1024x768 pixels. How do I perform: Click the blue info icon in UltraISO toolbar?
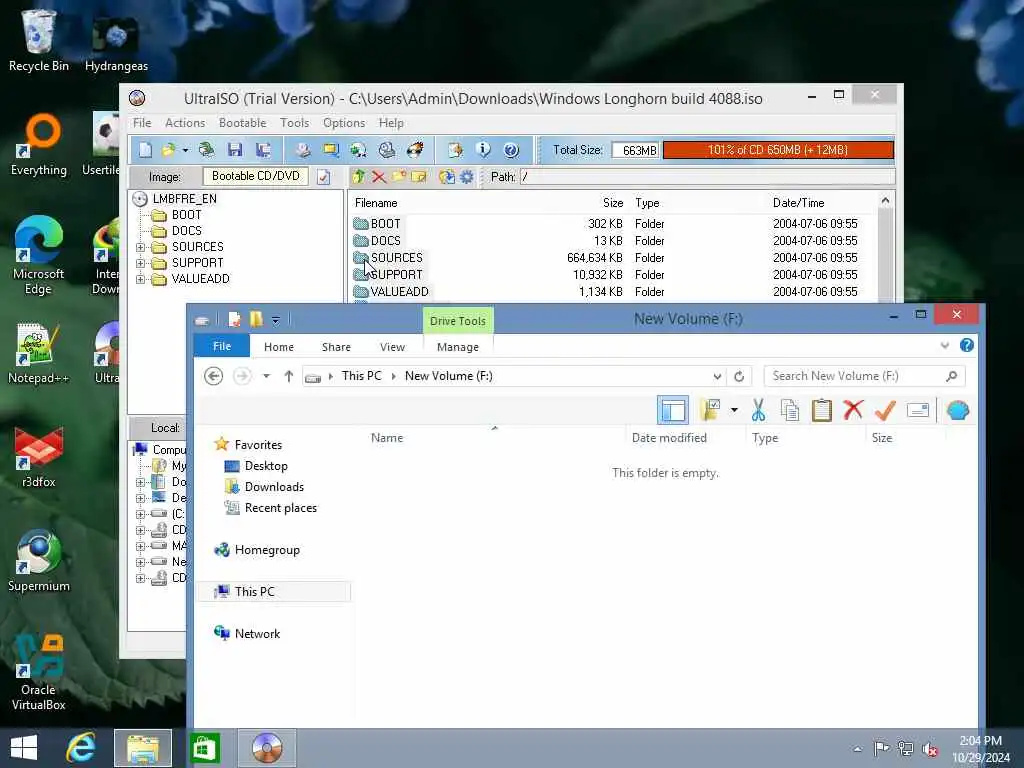coord(483,150)
